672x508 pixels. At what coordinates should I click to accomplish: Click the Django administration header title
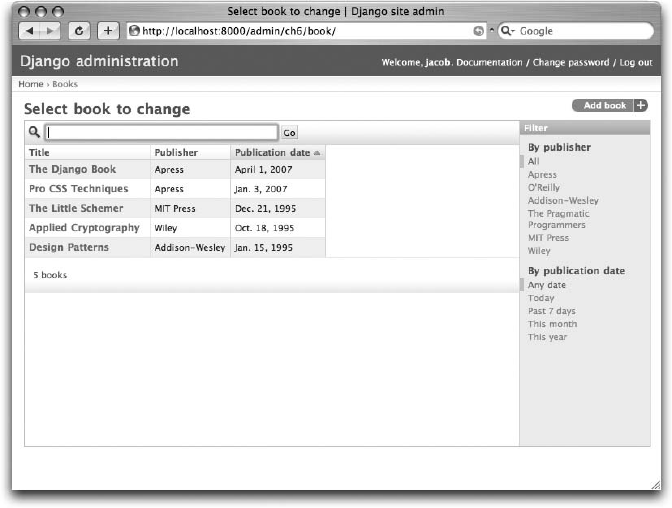(x=99, y=61)
